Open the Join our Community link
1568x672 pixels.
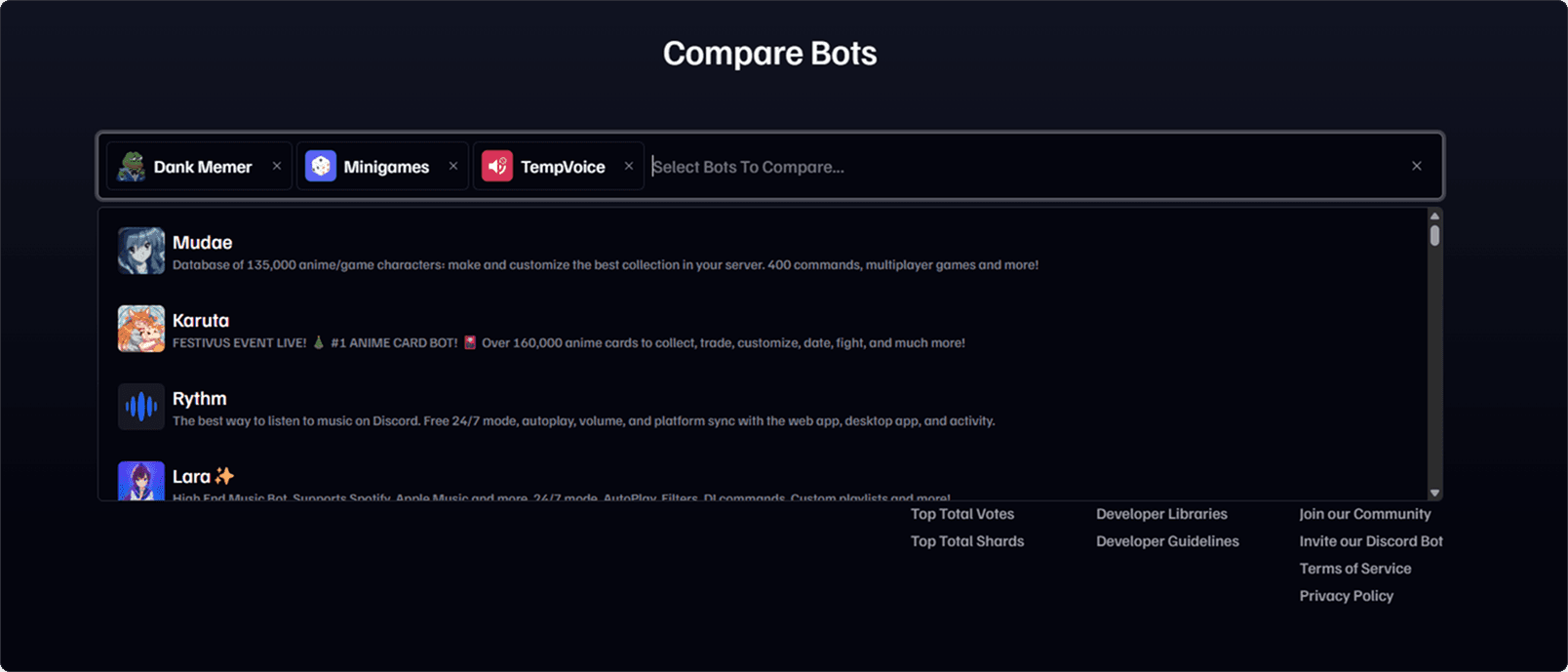point(1365,514)
